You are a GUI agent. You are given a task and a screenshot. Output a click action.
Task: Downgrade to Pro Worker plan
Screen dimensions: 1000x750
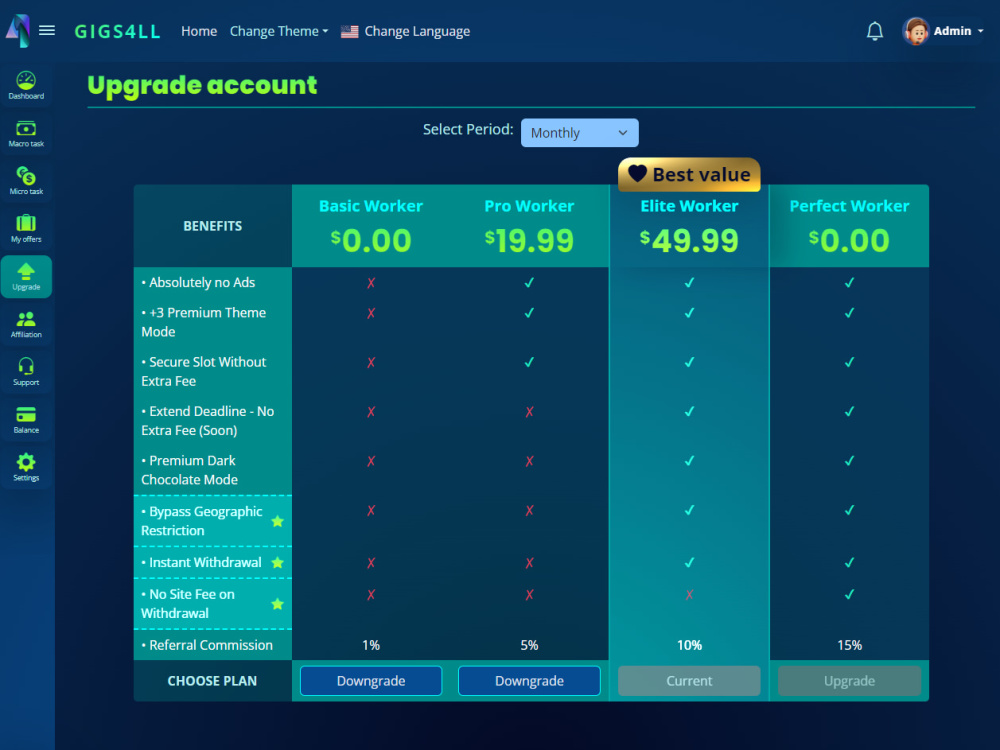click(x=529, y=680)
